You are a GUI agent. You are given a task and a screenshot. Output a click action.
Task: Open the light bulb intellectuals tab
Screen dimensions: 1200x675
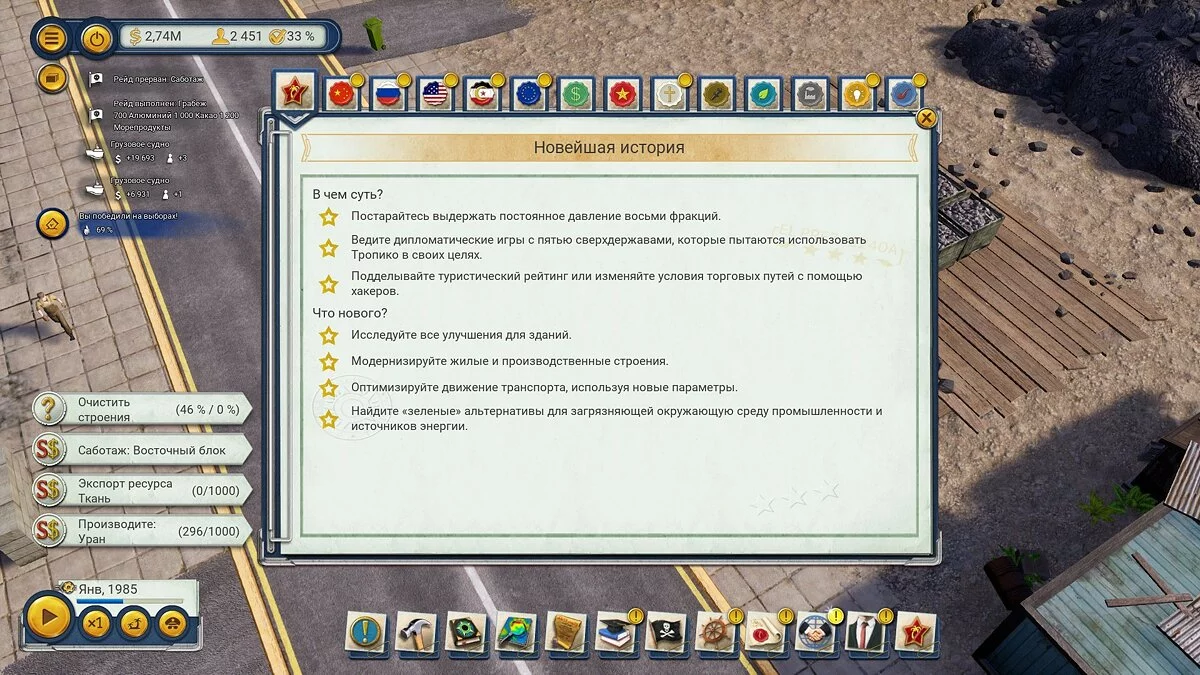click(856, 95)
